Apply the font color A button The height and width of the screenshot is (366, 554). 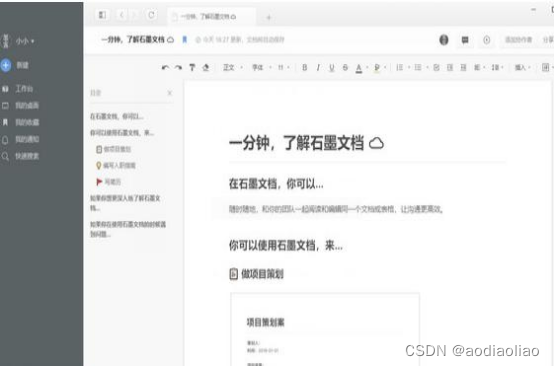click(359, 68)
